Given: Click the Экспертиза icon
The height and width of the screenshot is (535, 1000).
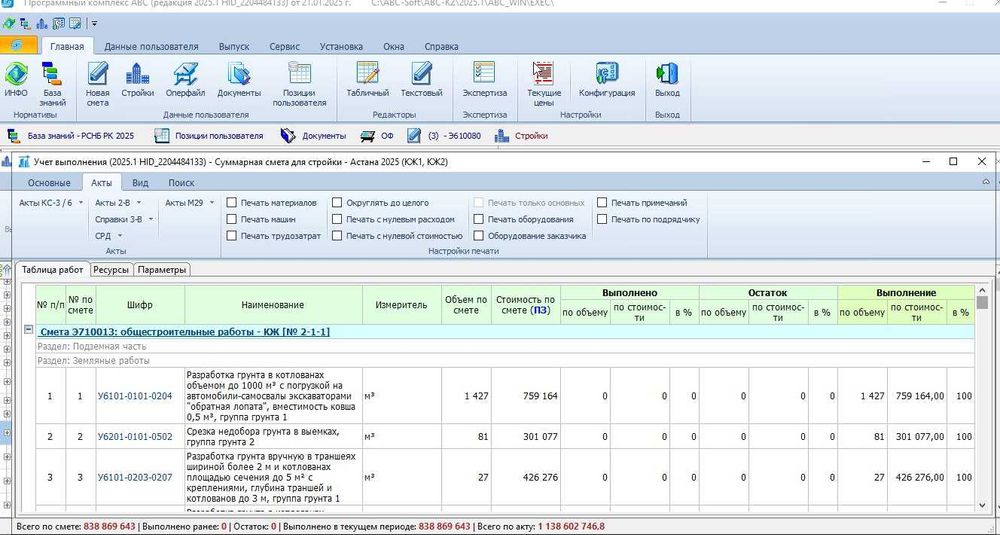Looking at the screenshot, I should [x=484, y=79].
